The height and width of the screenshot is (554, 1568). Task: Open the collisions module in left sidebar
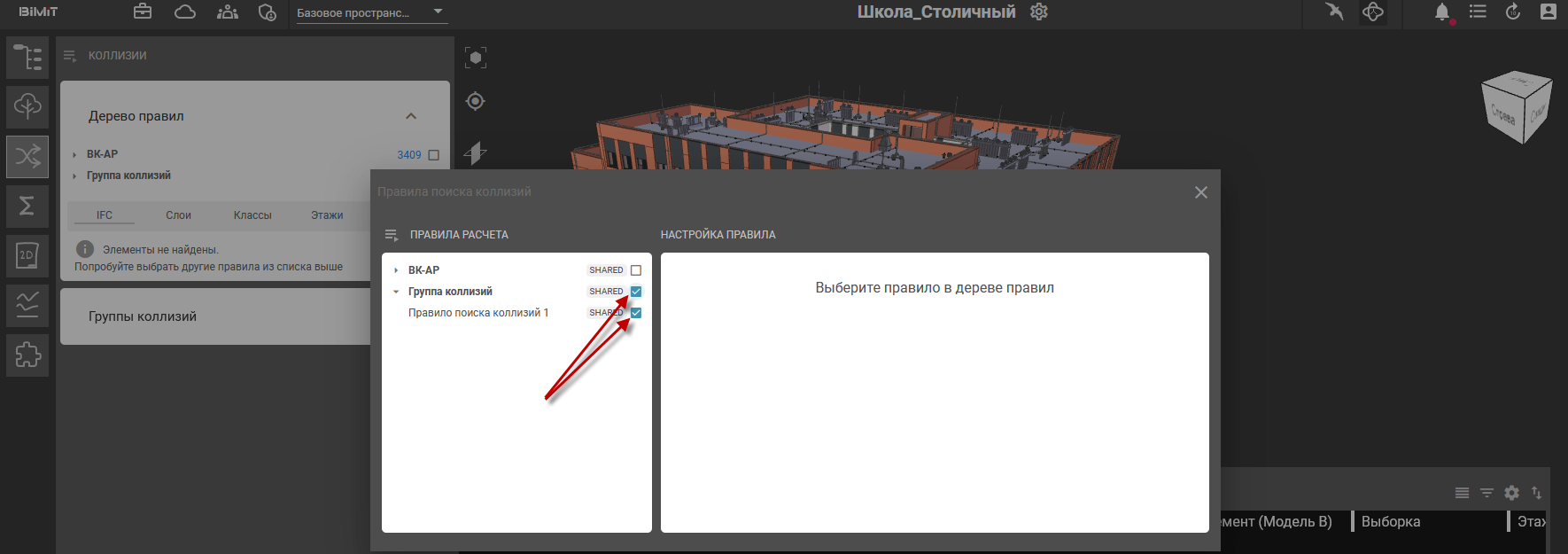coord(27,157)
